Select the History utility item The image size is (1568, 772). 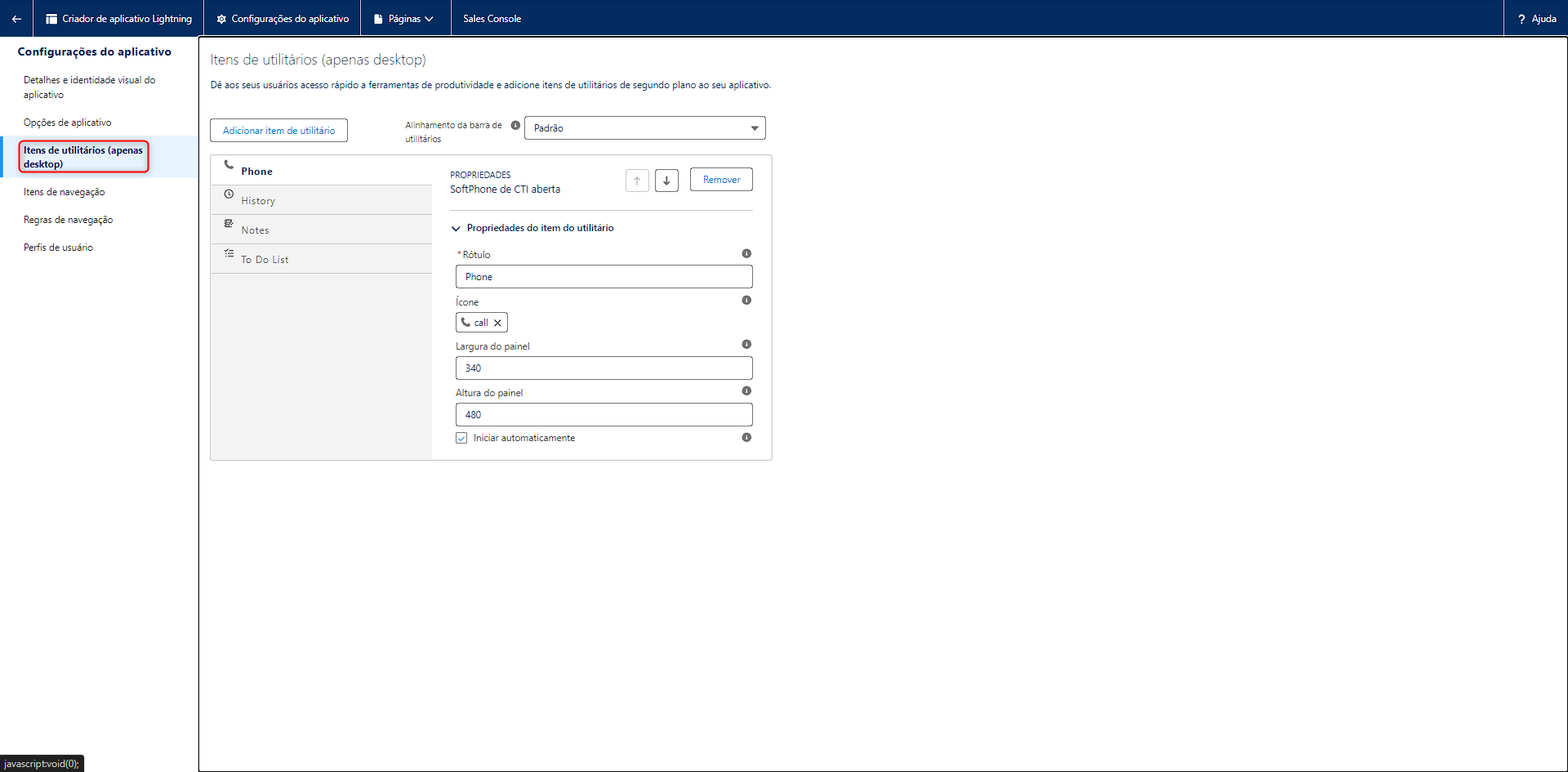[x=321, y=200]
